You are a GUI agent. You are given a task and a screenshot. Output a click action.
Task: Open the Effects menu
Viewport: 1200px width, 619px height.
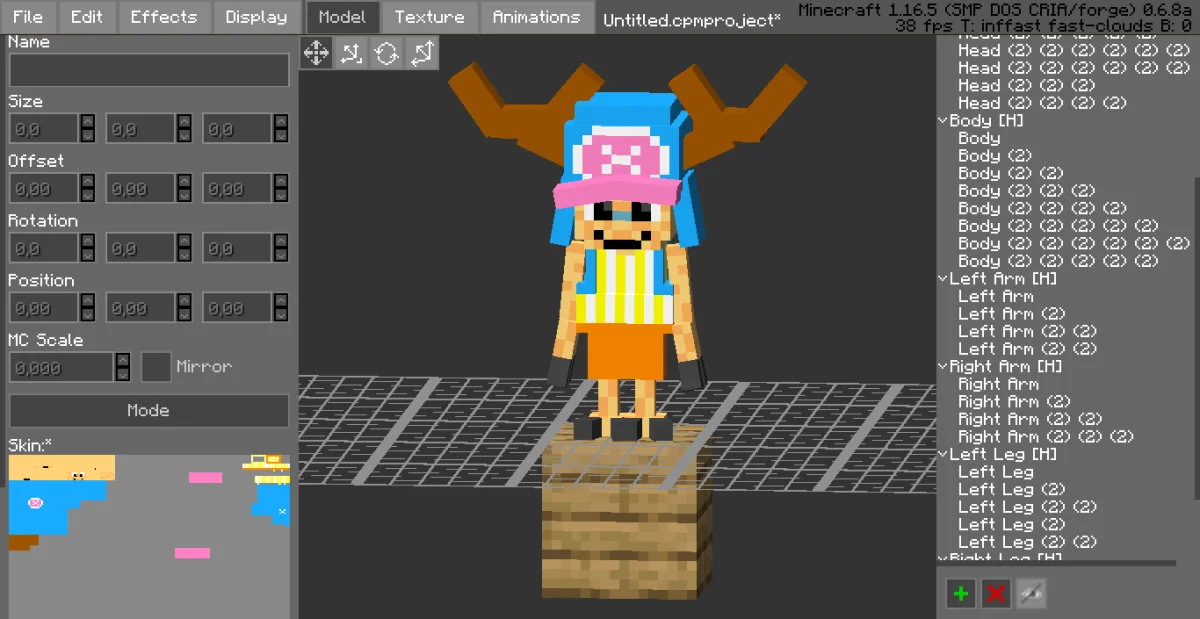(x=164, y=17)
